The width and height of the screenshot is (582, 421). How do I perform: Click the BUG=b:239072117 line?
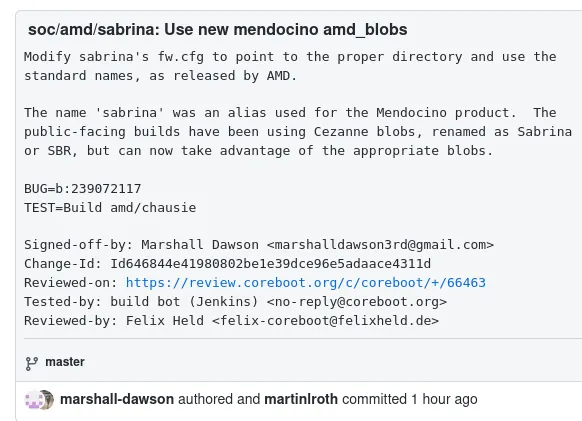[83, 189]
